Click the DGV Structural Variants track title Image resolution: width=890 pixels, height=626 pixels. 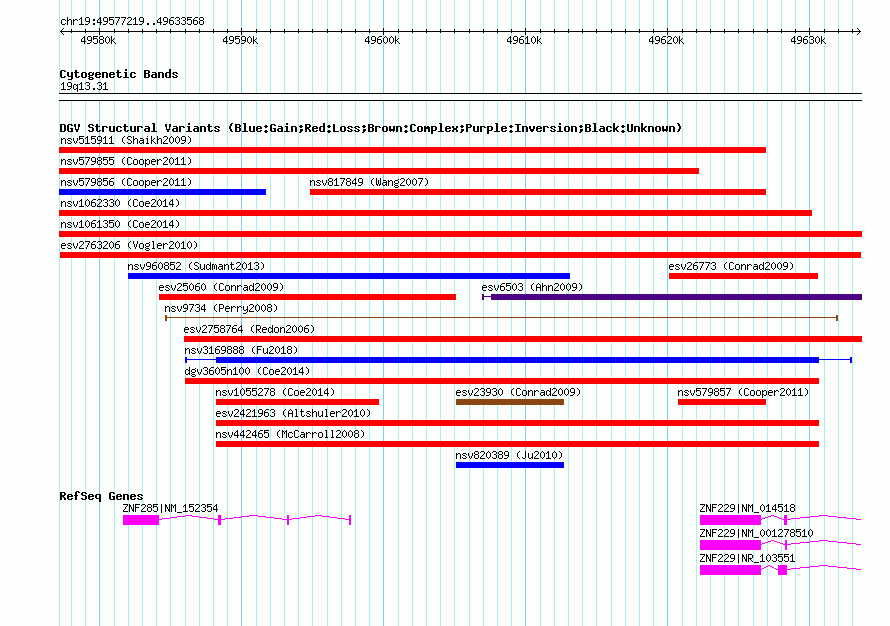tap(370, 128)
